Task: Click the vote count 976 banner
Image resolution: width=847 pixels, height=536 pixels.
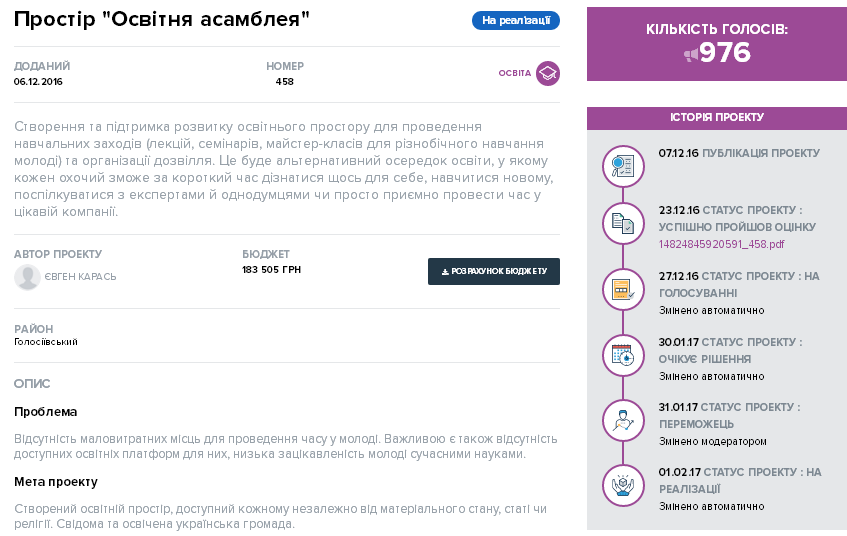Action: pyautogui.click(x=717, y=44)
